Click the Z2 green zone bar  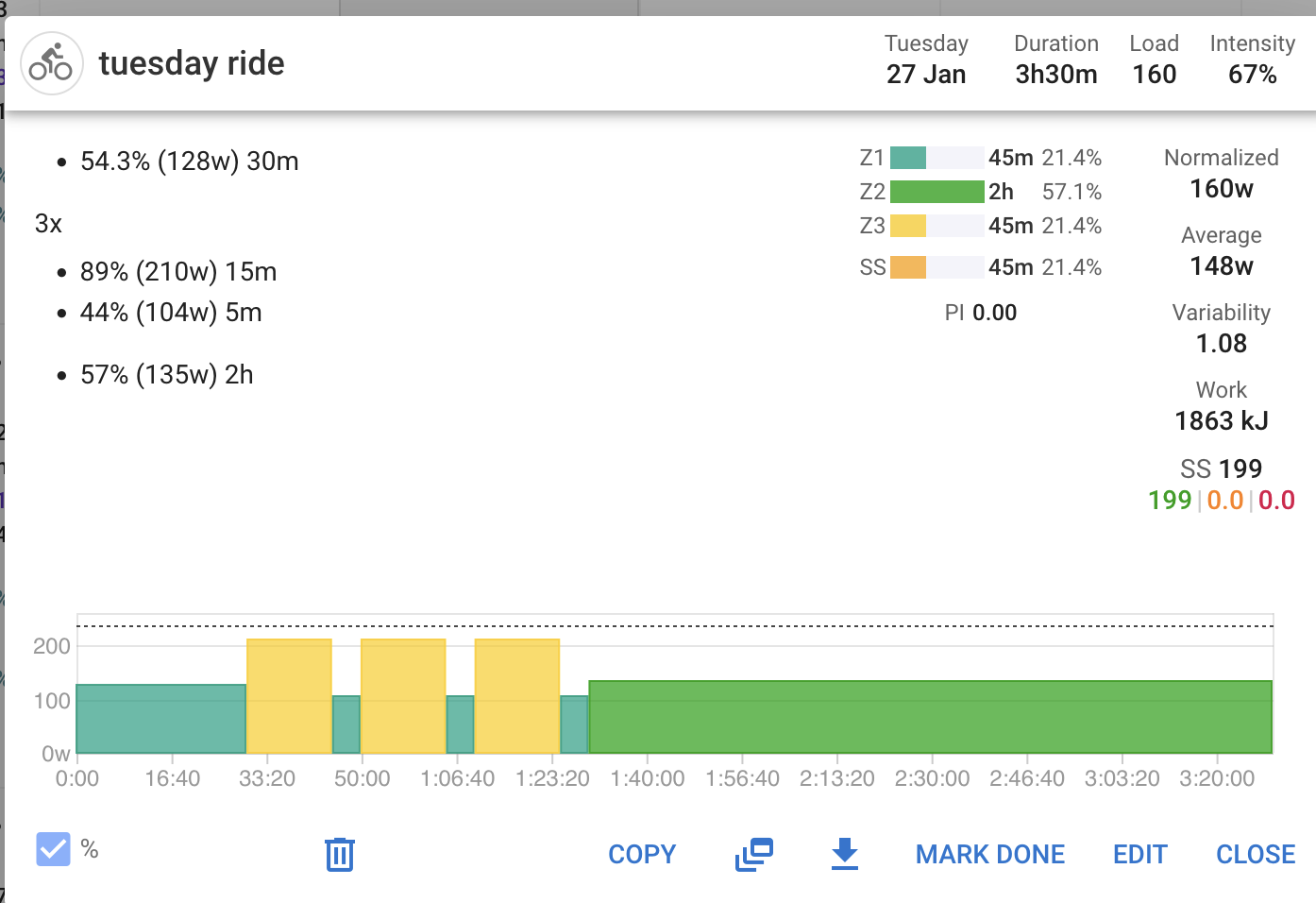tap(936, 192)
